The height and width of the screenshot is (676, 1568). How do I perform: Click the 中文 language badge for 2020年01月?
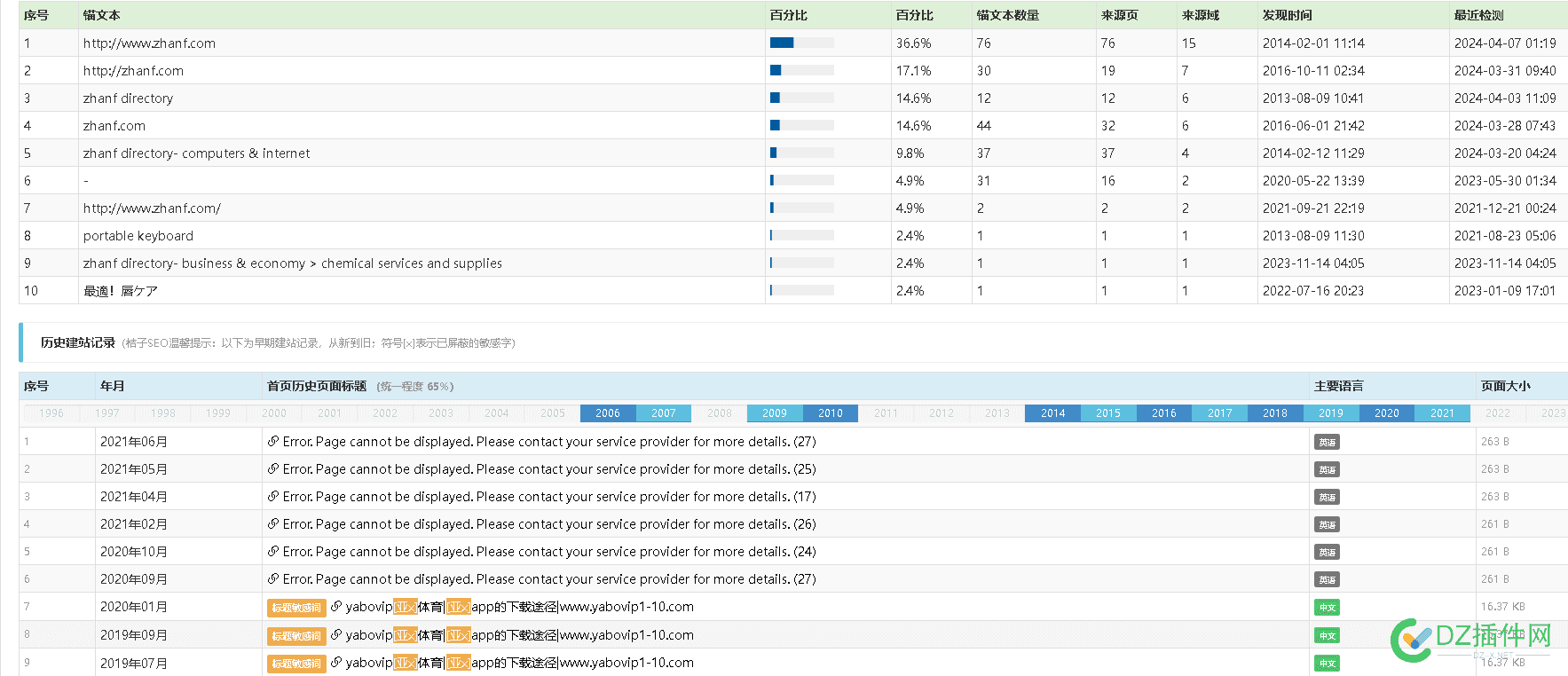1327,608
